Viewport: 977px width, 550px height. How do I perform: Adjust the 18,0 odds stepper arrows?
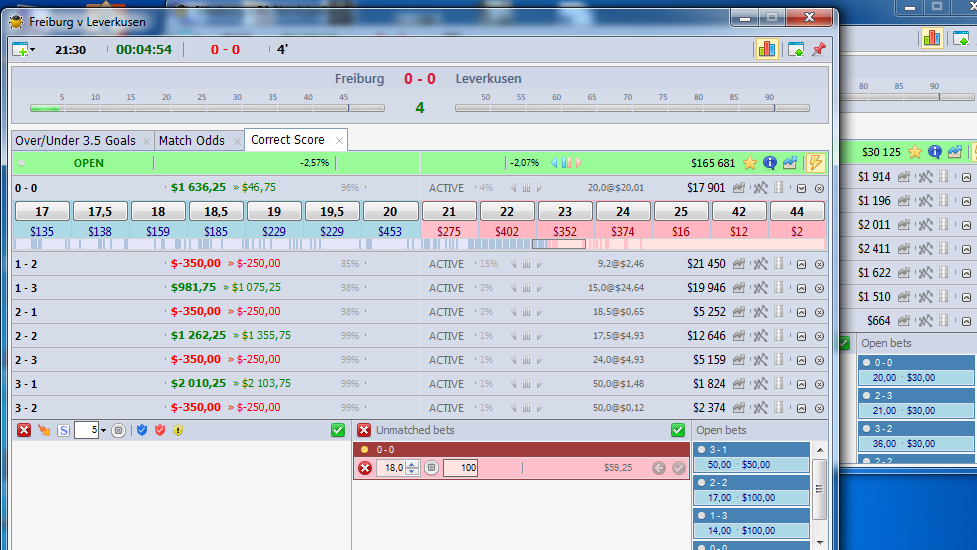coord(412,468)
